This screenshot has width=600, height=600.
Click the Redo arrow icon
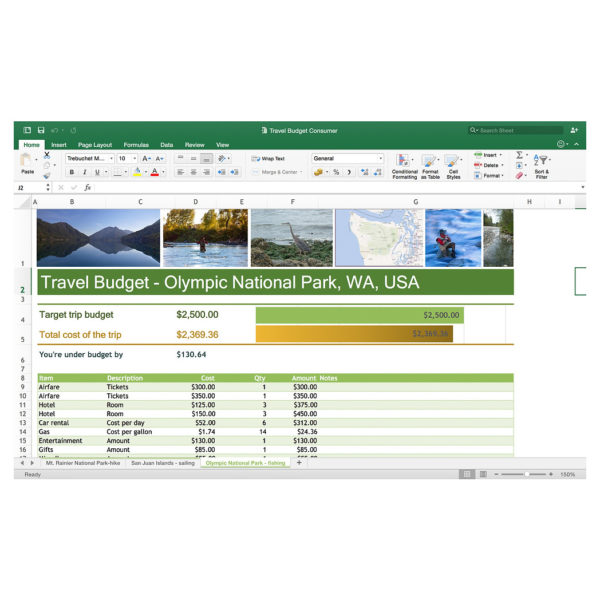click(73, 130)
